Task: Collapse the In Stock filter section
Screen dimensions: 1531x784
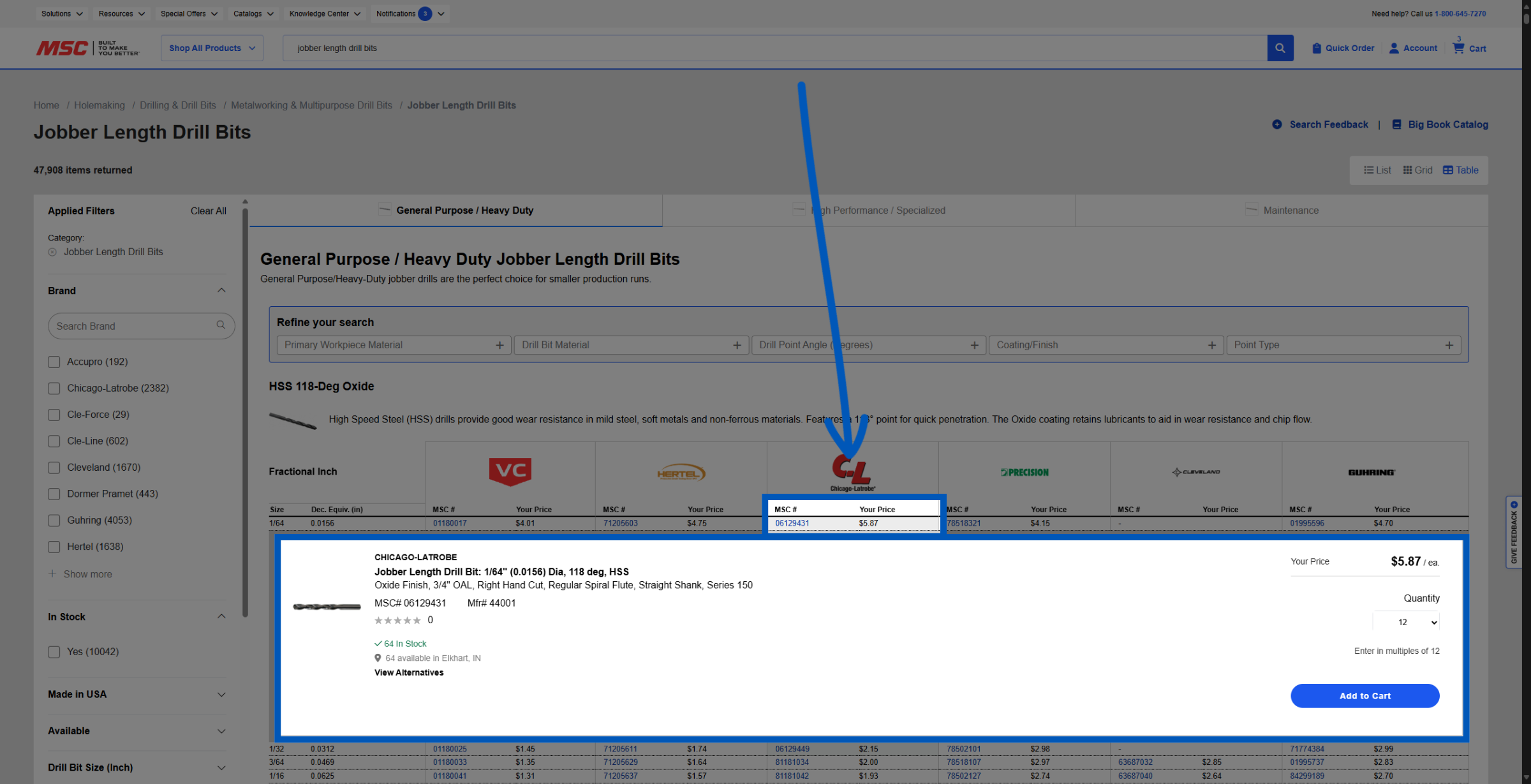Action: pyautogui.click(x=221, y=616)
